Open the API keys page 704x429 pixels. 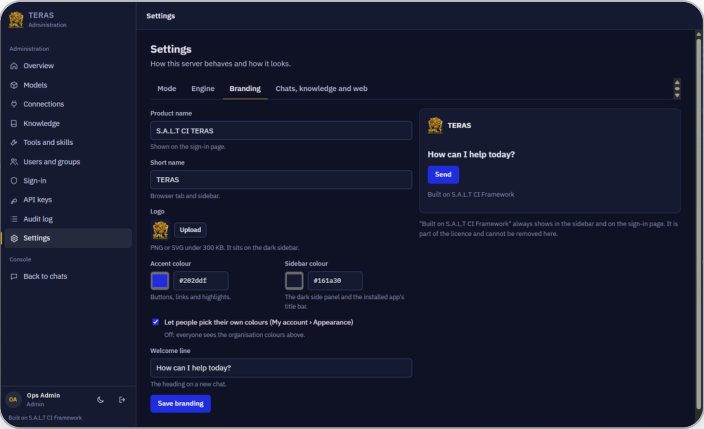[67, 200]
